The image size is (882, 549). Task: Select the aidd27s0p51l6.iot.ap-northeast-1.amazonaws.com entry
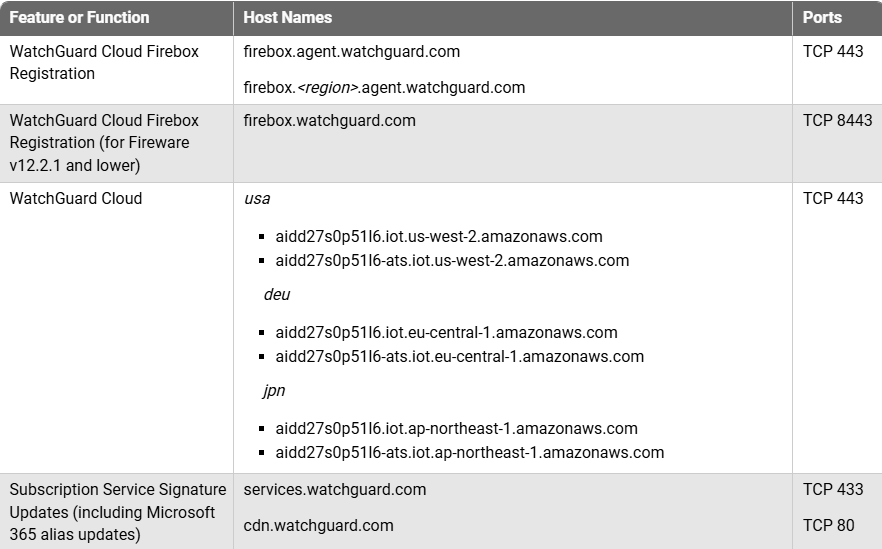[456, 429]
